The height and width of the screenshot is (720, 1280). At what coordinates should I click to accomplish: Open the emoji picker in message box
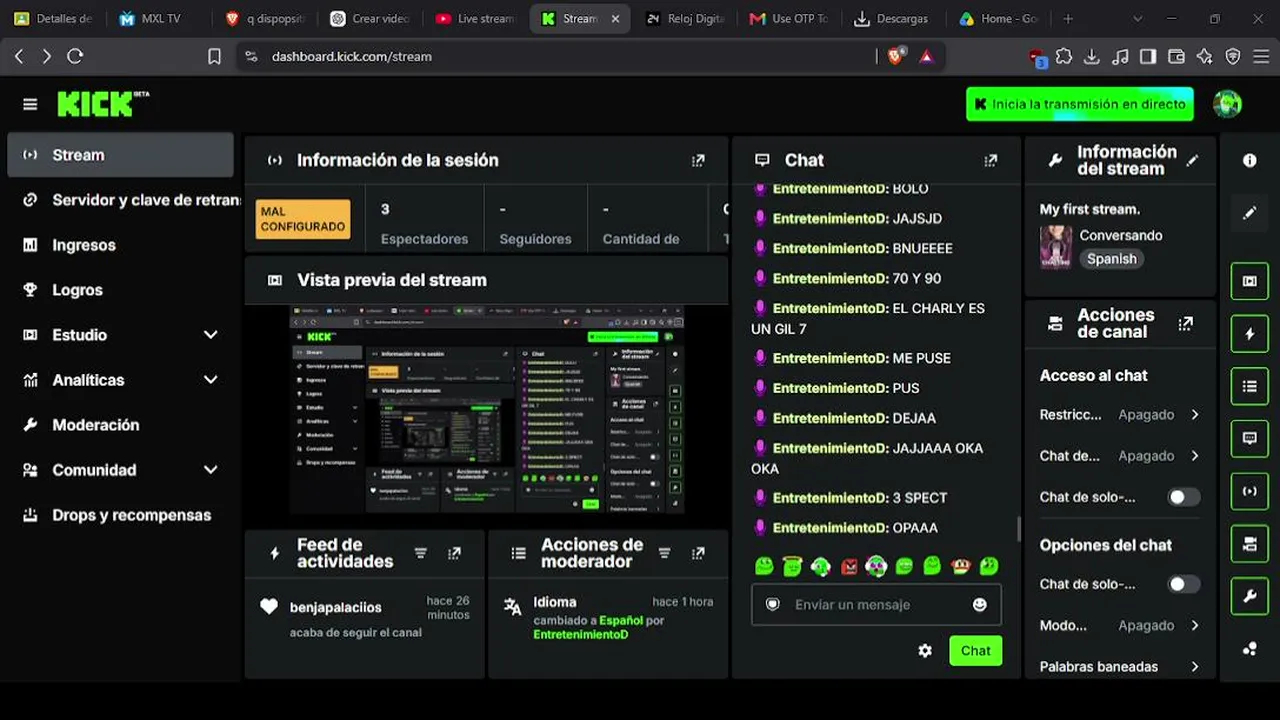pos(980,604)
